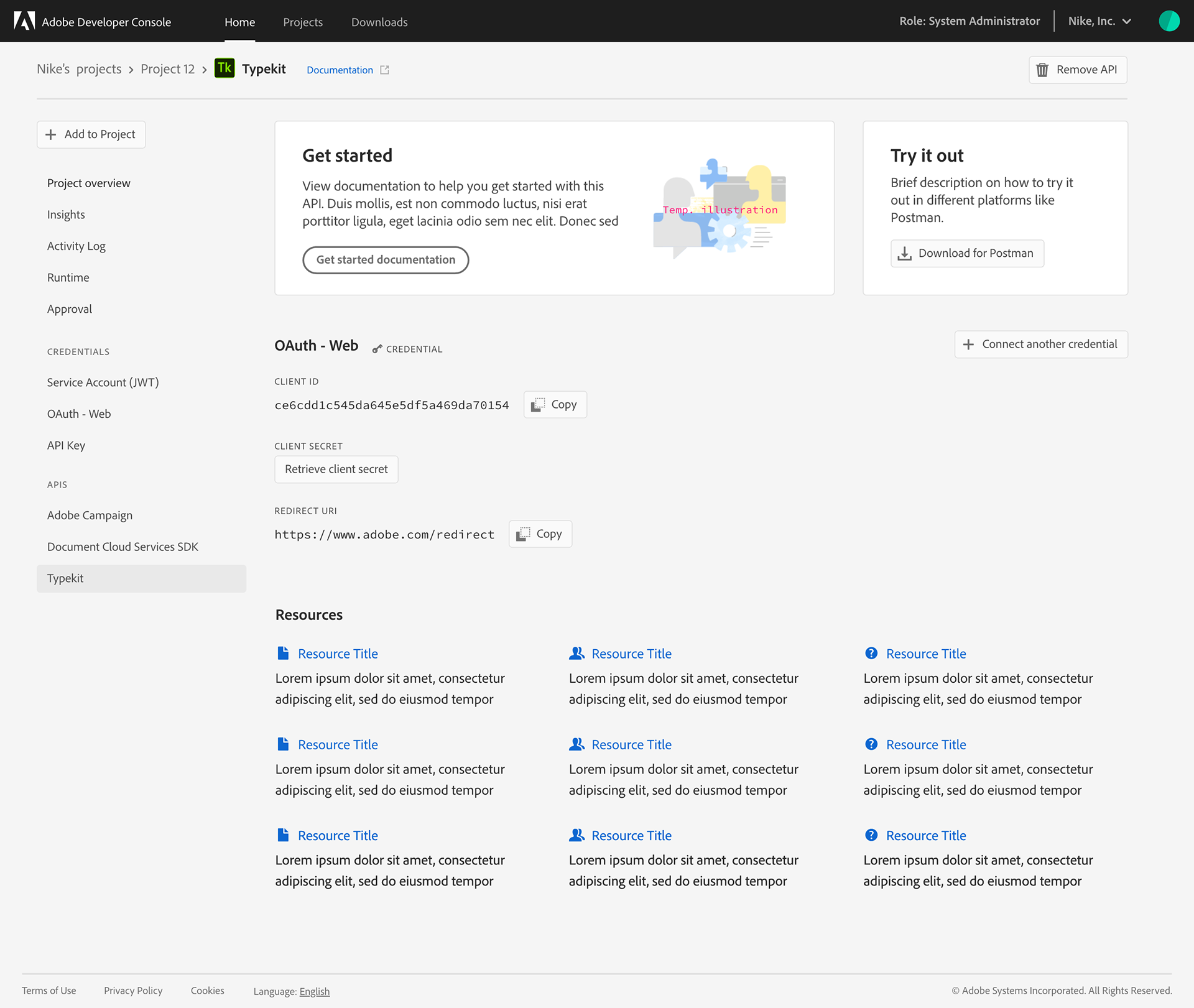Switch to the Home tab
1194x1008 pixels.
[x=239, y=22]
